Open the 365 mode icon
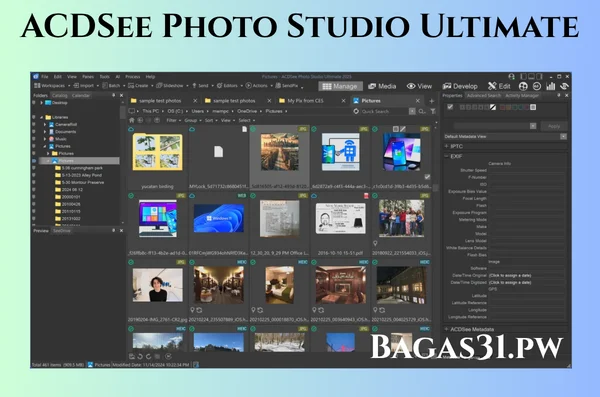The height and width of the screenshot is (397, 600). [x=536, y=86]
